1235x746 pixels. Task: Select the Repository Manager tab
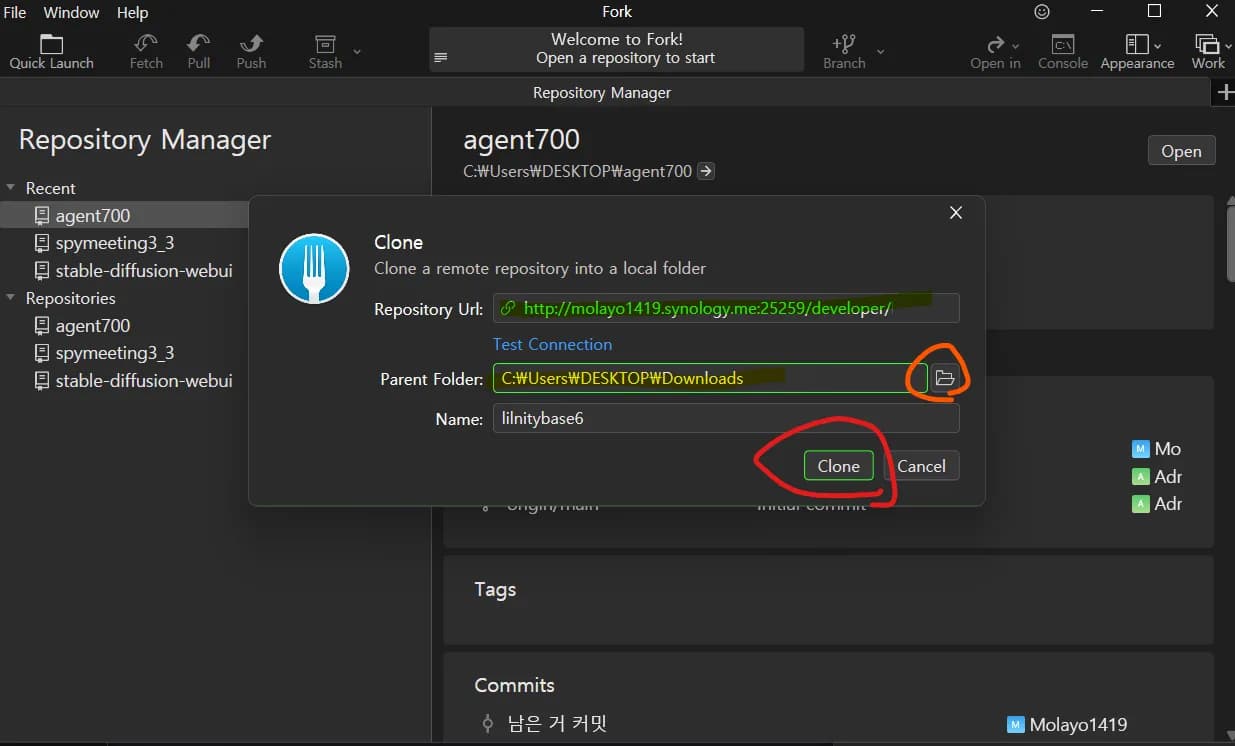pos(602,92)
